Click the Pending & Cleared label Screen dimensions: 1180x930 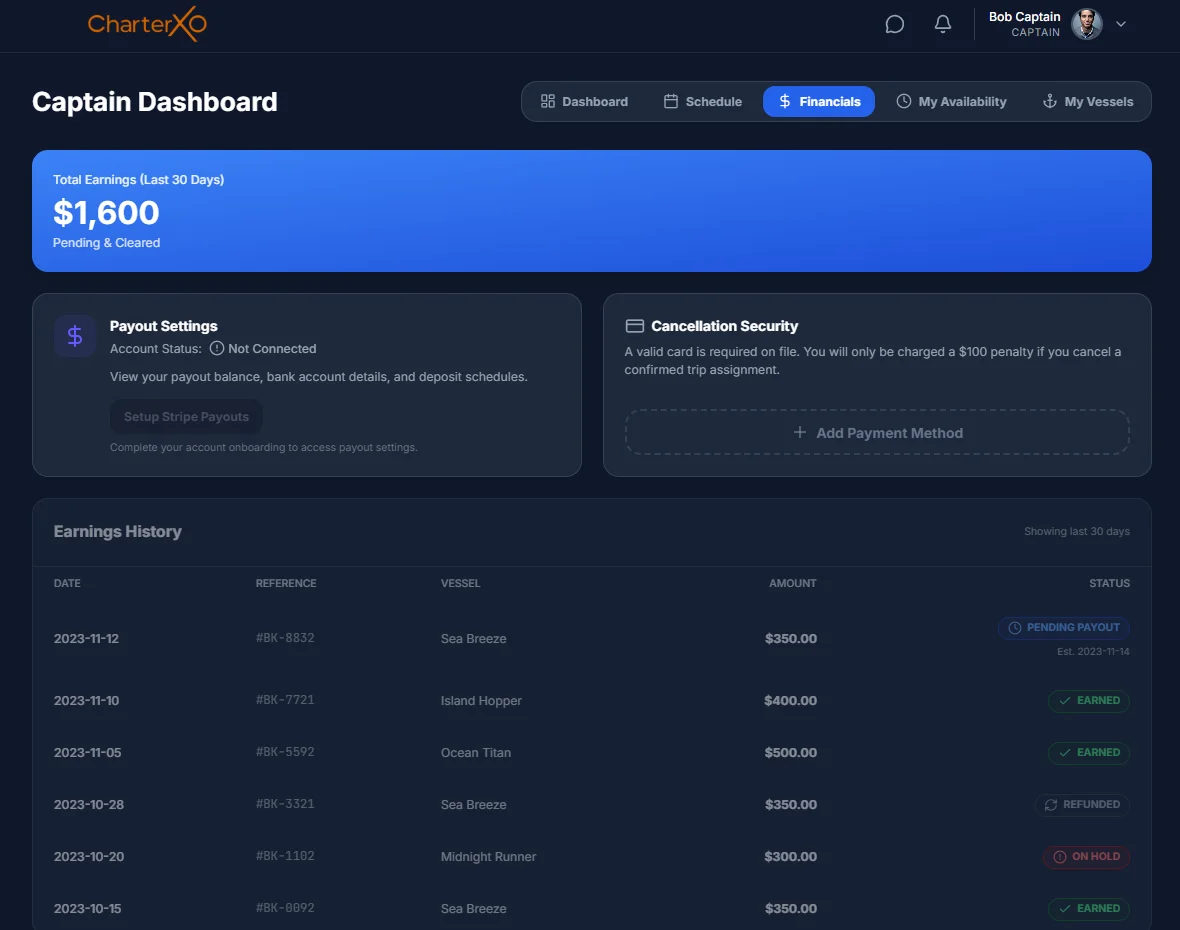coord(106,242)
